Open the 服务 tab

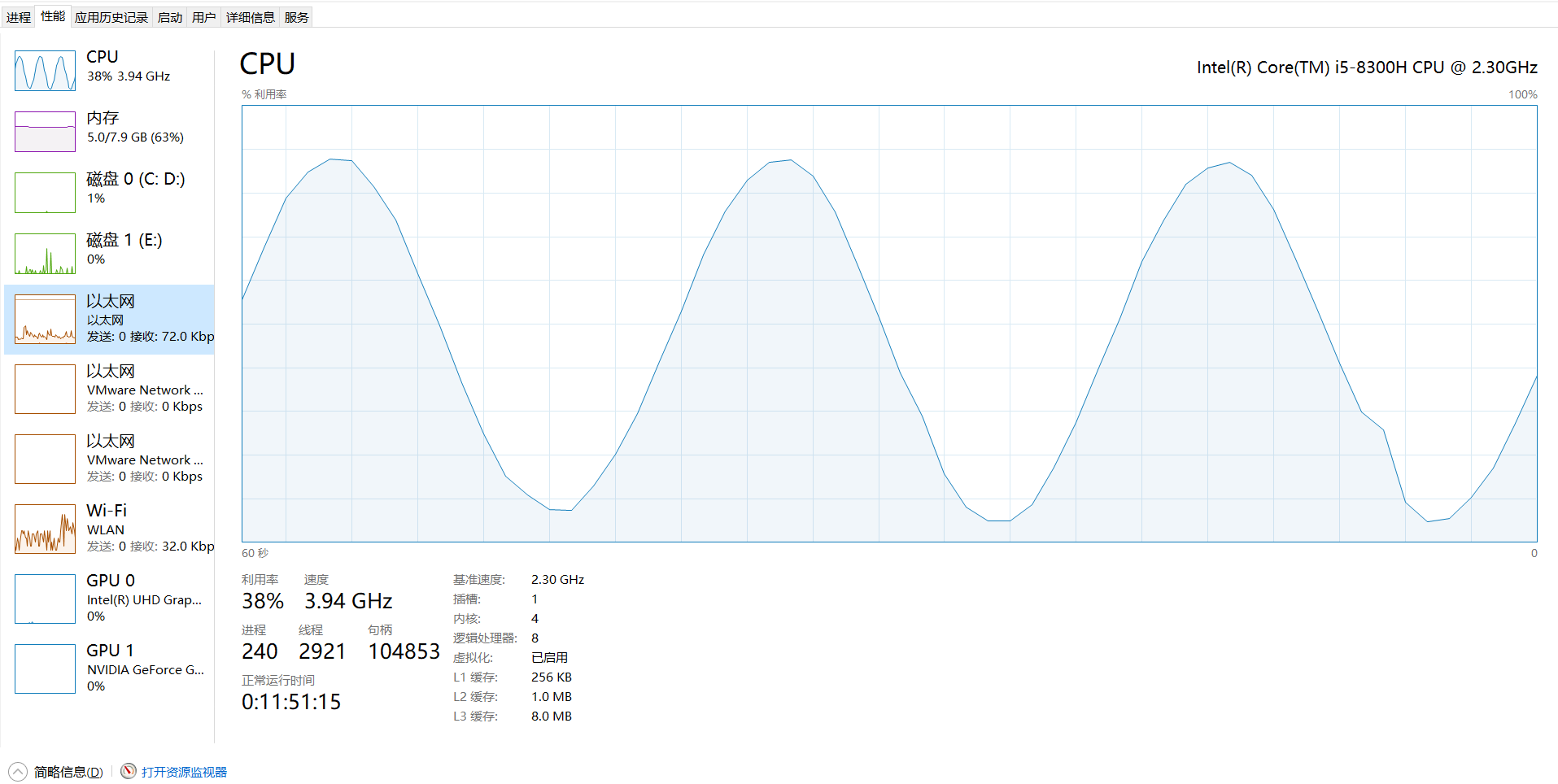pyautogui.click(x=297, y=17)
